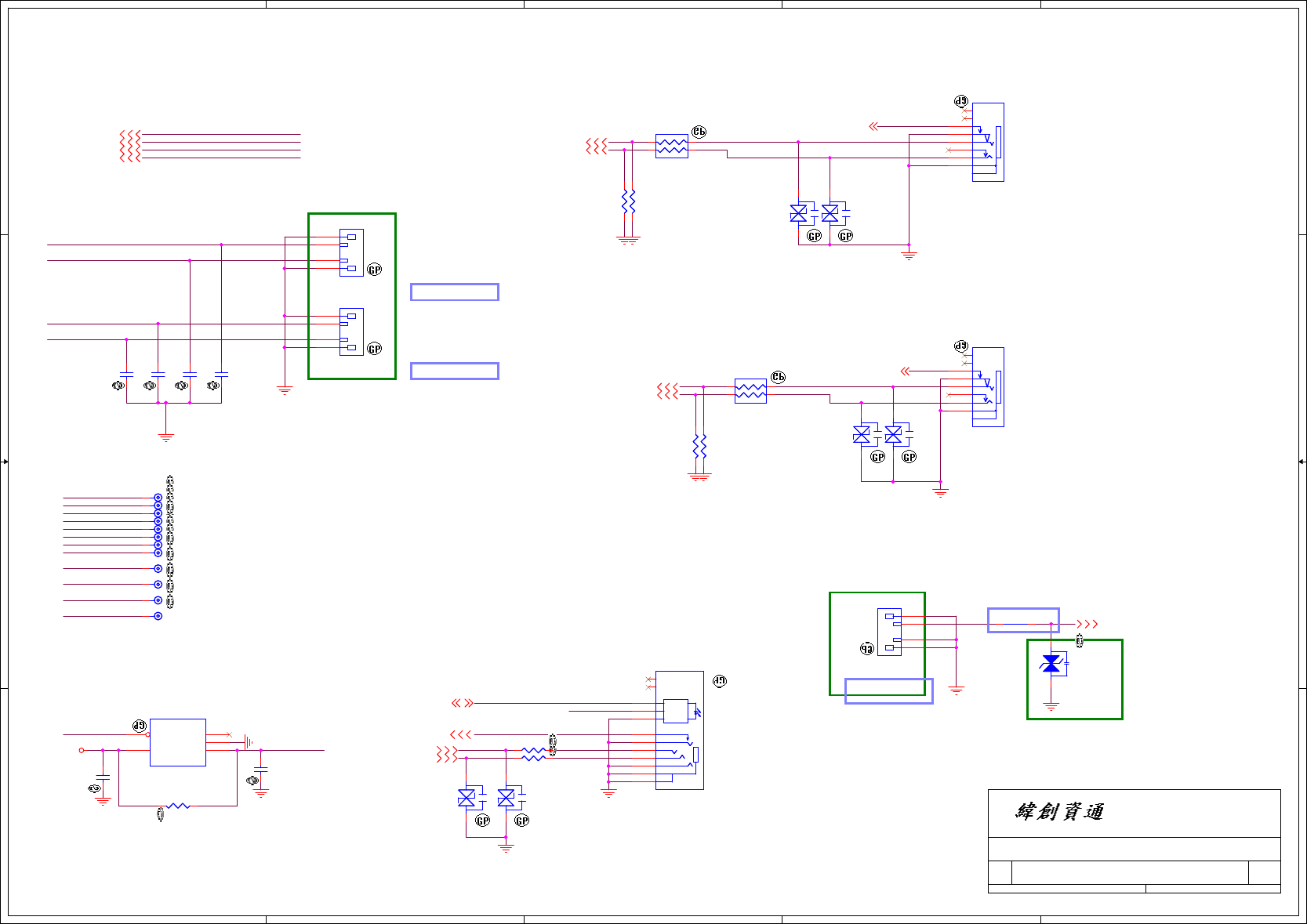The width and height of the screenshot is (1307, 924).
Task: Select the left TVS diode in the top-right circuit
Action: (x=799, y=213)
